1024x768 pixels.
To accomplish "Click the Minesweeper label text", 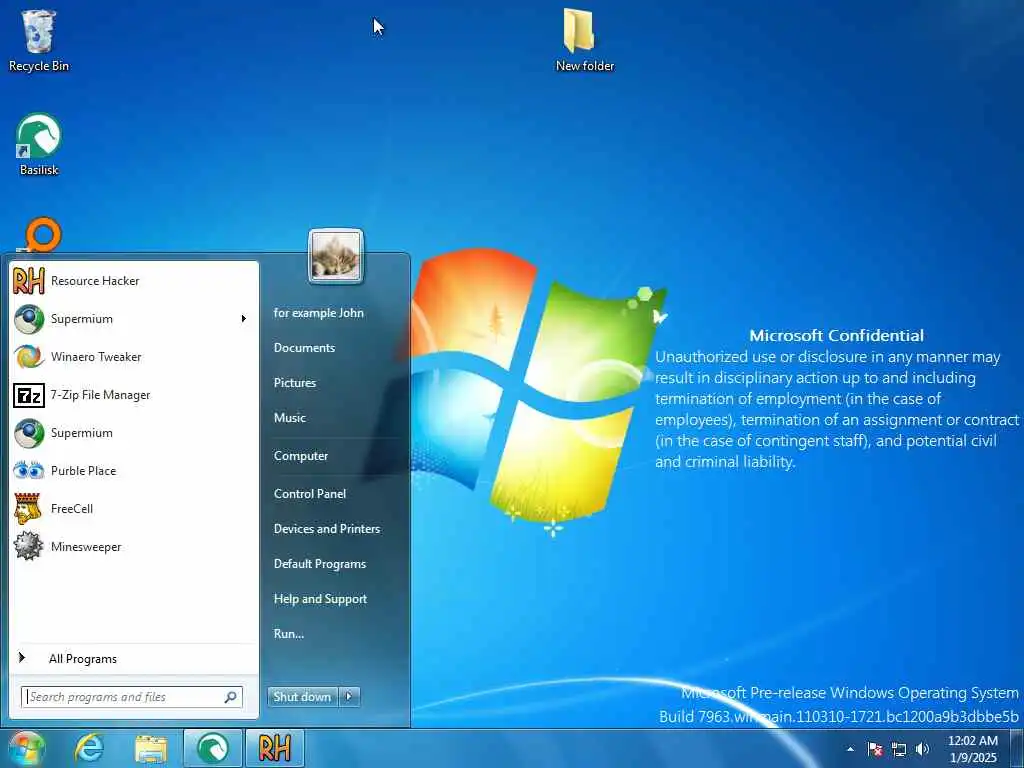I will tap(86, 547).
